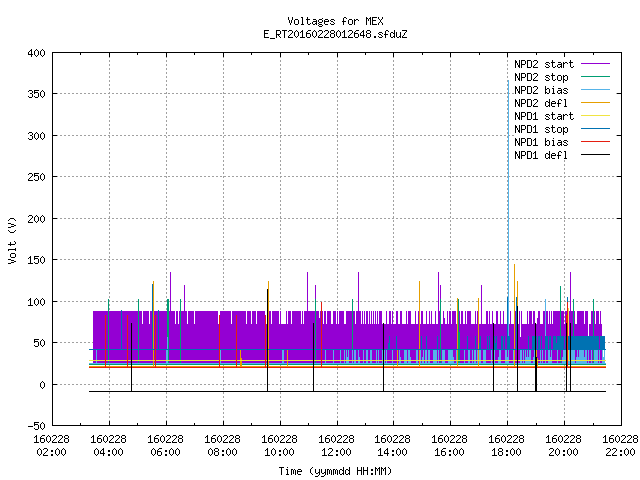The image size is (640, 480).
Task: Click the green NPD2 stop legend line
Action: click(x=595, y=76)
